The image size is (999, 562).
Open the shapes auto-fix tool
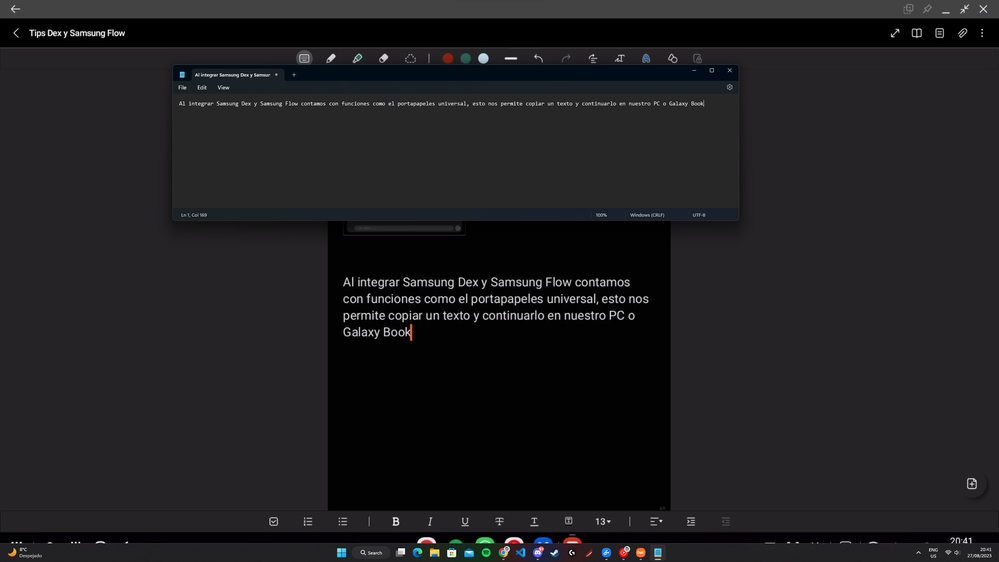click(673, 58)
